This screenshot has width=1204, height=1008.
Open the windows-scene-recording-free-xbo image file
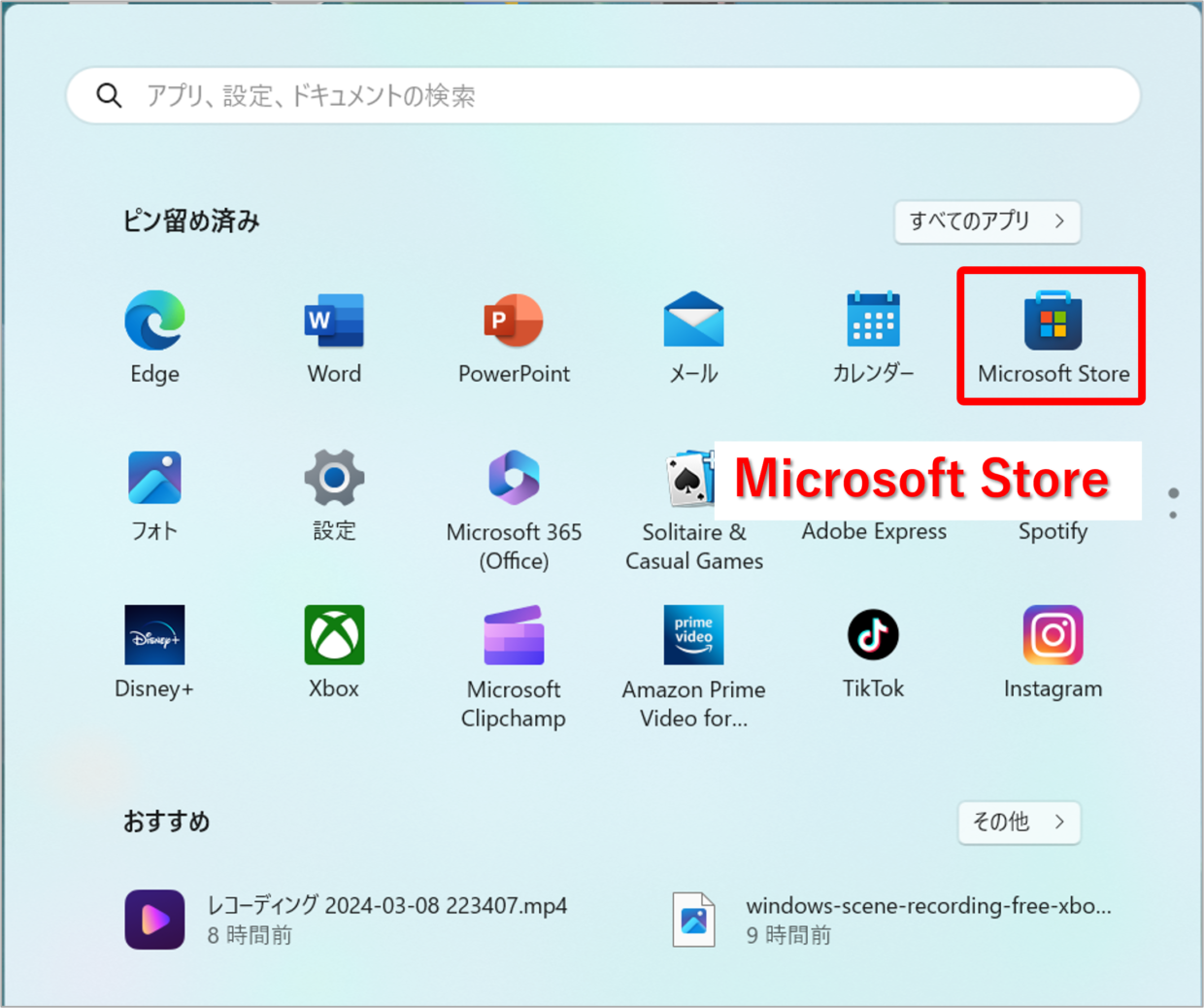(893, 919)
